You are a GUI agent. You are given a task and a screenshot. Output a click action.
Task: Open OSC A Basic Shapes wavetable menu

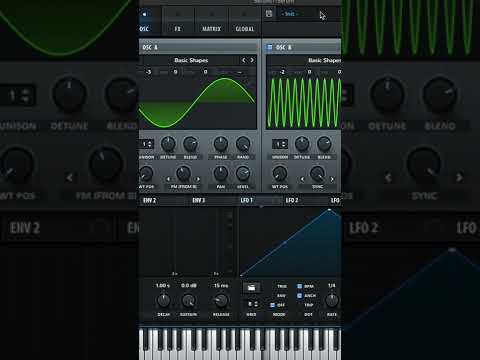[x=191, y=60]
